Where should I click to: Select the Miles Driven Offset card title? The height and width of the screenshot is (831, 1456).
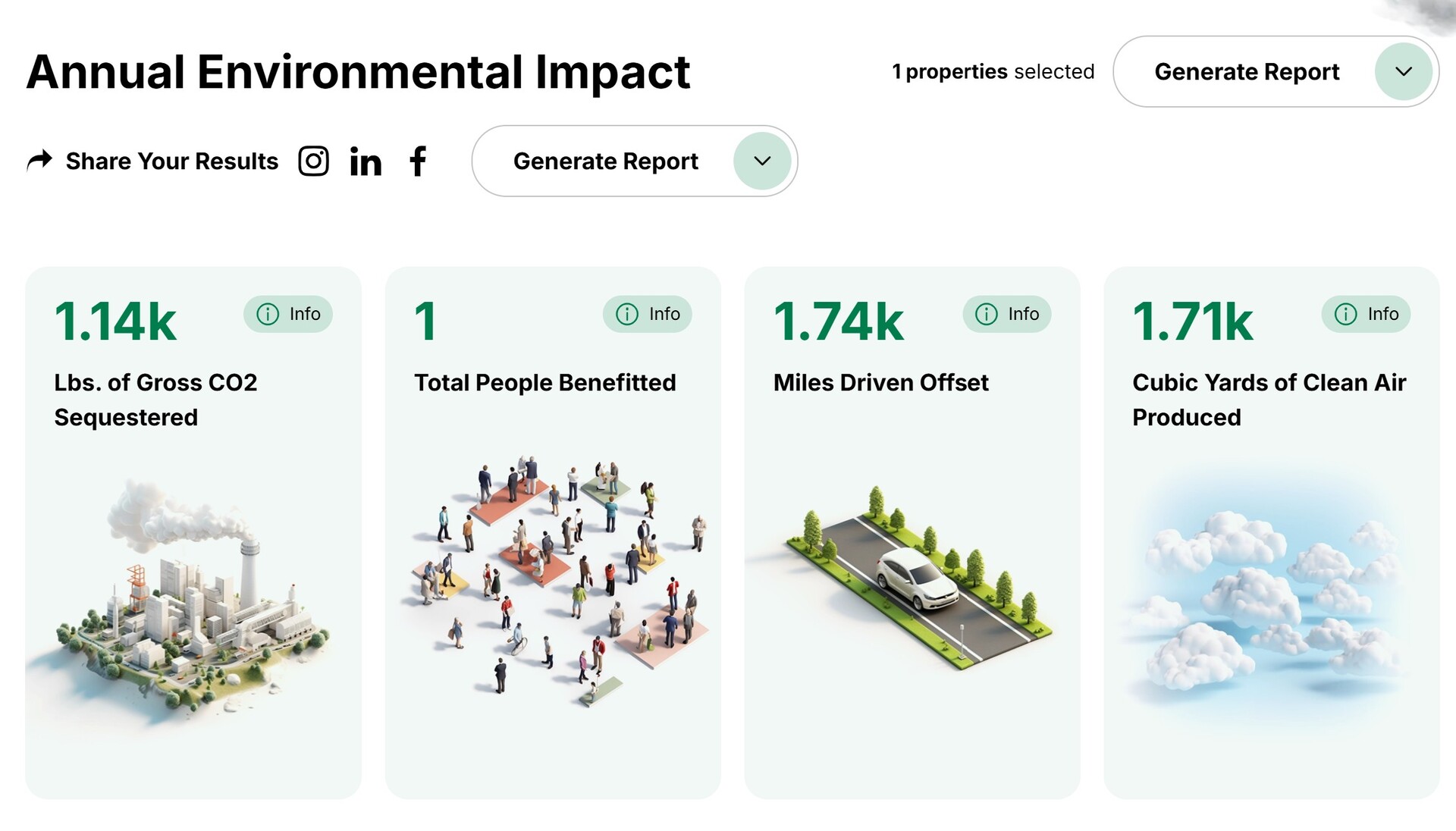point(880,382)
